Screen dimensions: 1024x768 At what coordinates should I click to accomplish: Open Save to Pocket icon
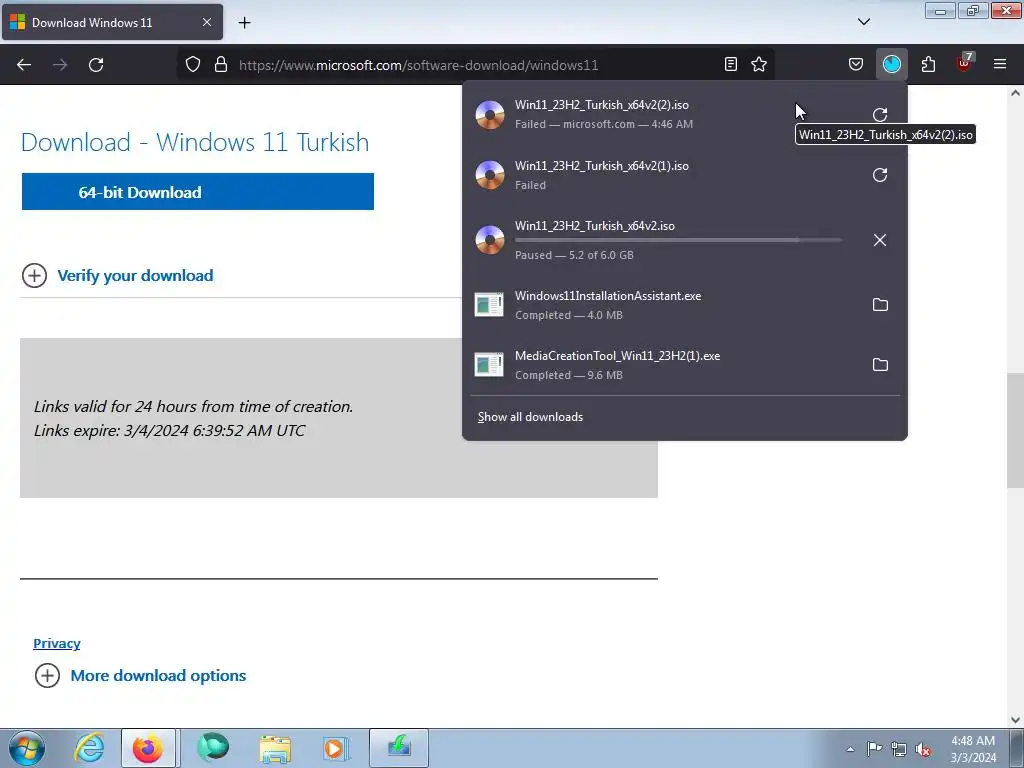(856, 64)
